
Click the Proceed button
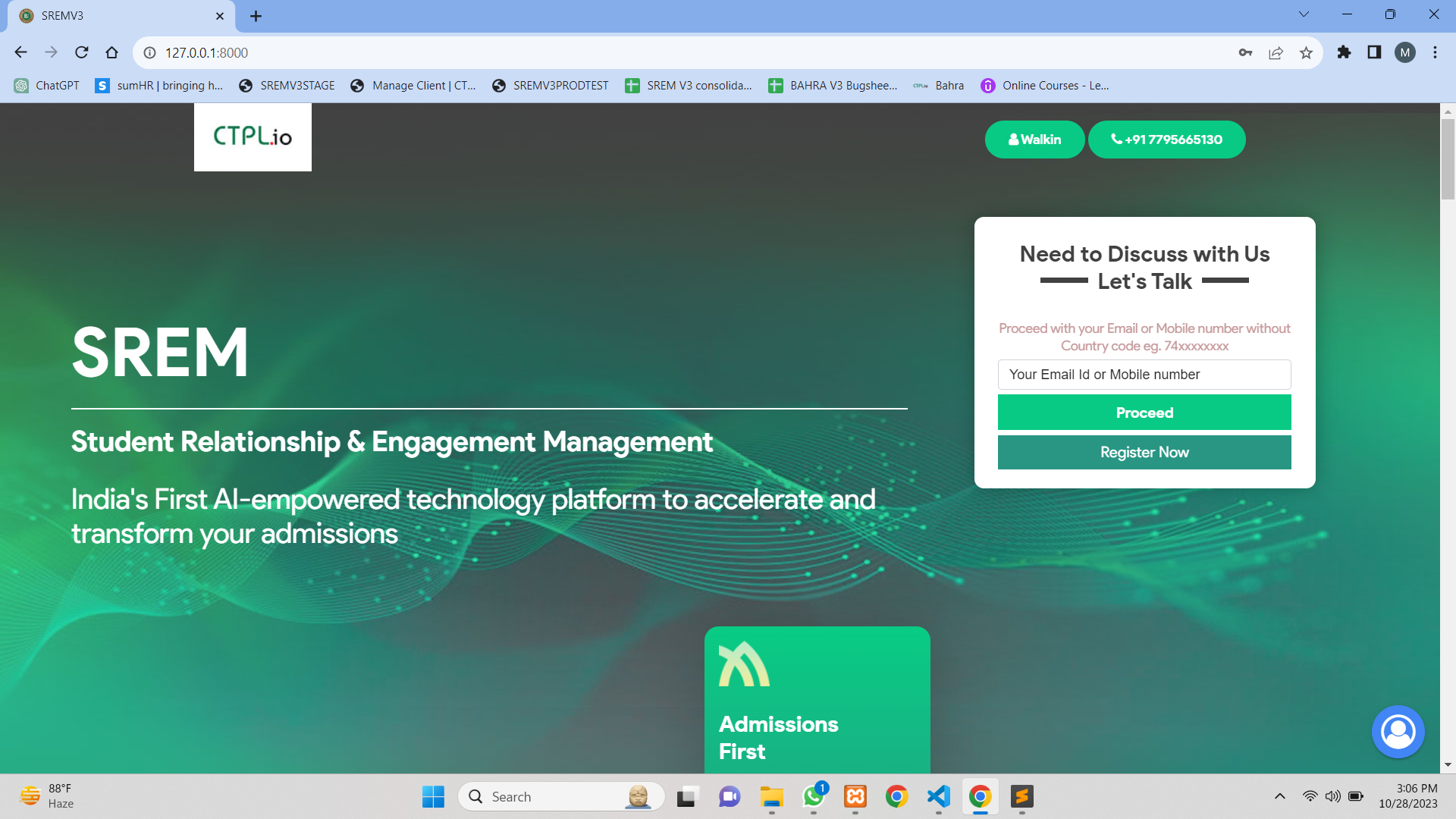(x=1144, y=413)
